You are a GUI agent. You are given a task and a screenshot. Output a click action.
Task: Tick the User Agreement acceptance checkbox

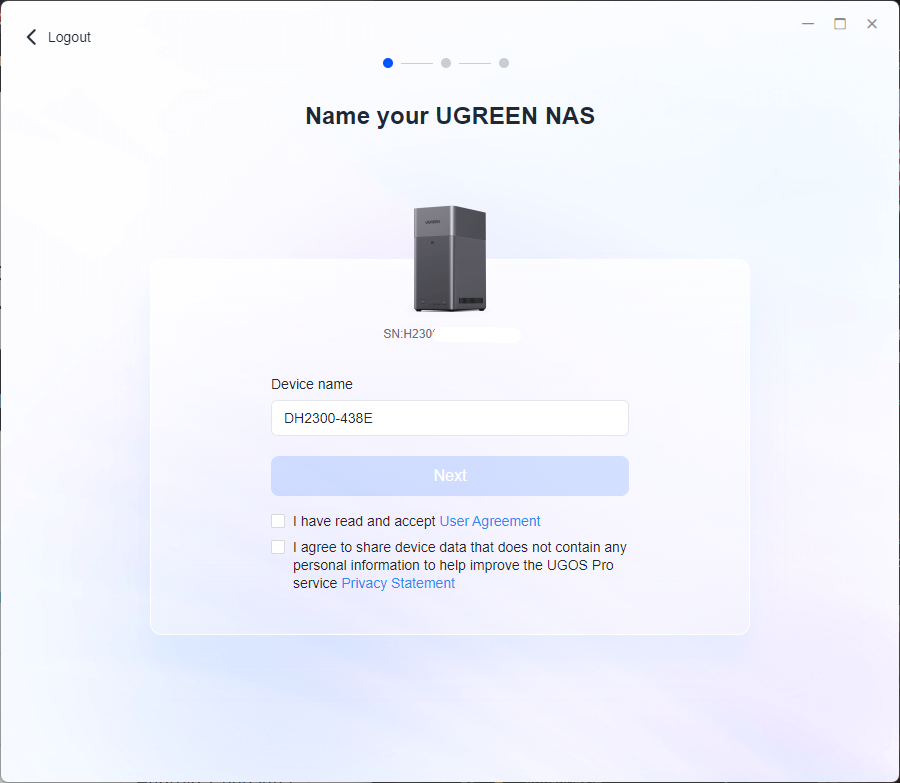278,521
